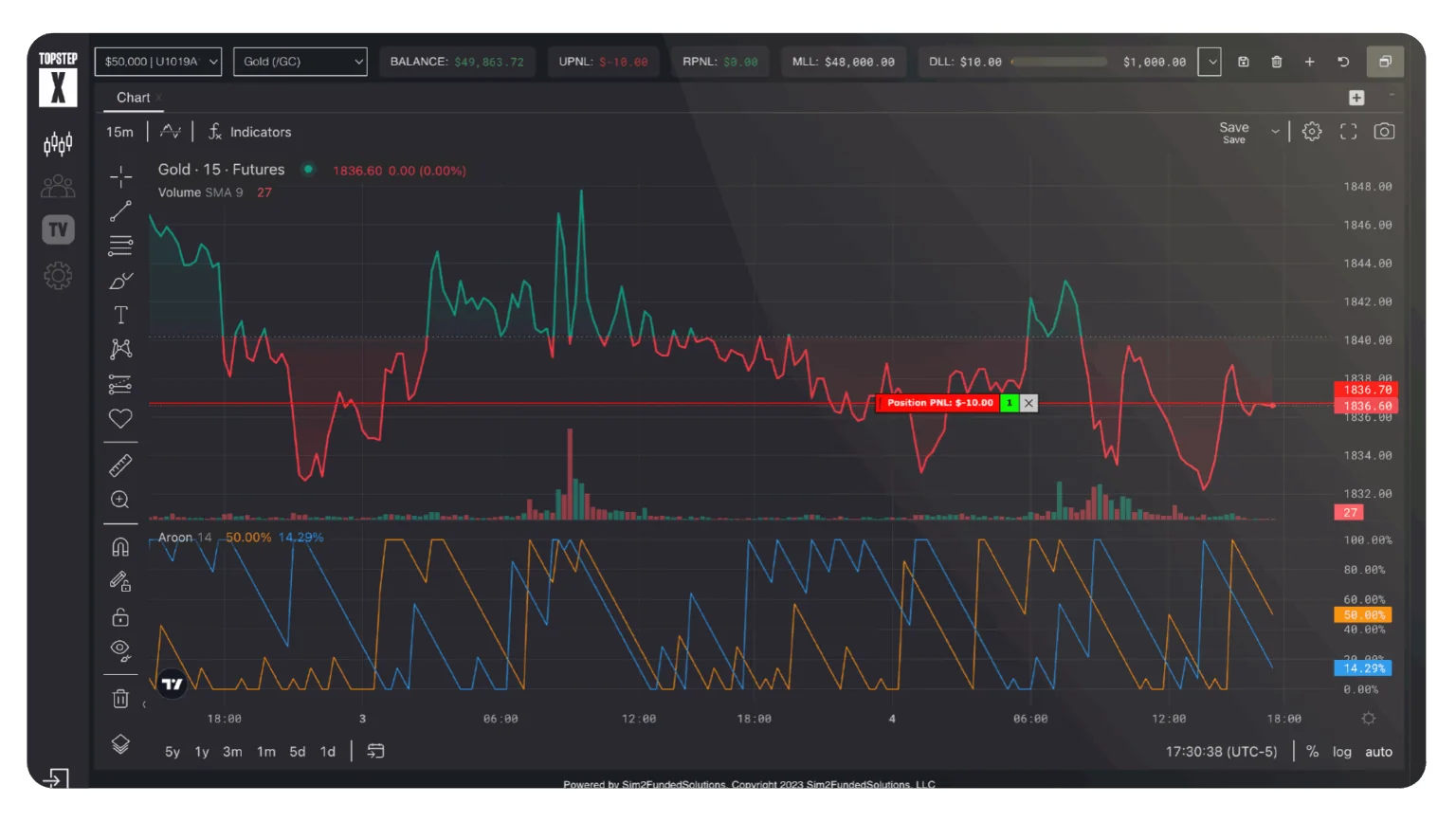Screen dimensions: 1456x822
Task: Select the Chart tab
Action: tap(133, 98)
